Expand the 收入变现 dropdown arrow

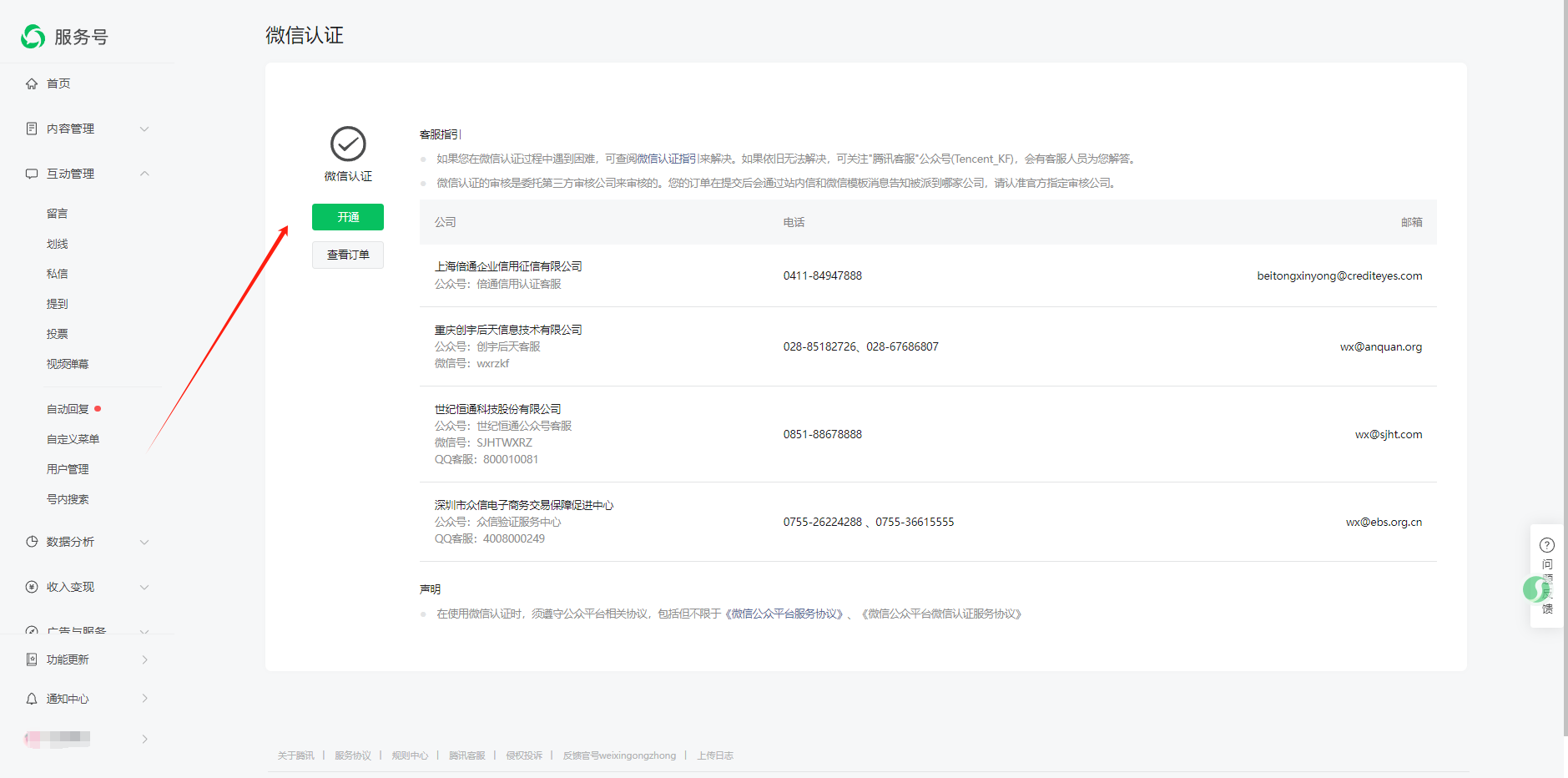tap(144, 587)
